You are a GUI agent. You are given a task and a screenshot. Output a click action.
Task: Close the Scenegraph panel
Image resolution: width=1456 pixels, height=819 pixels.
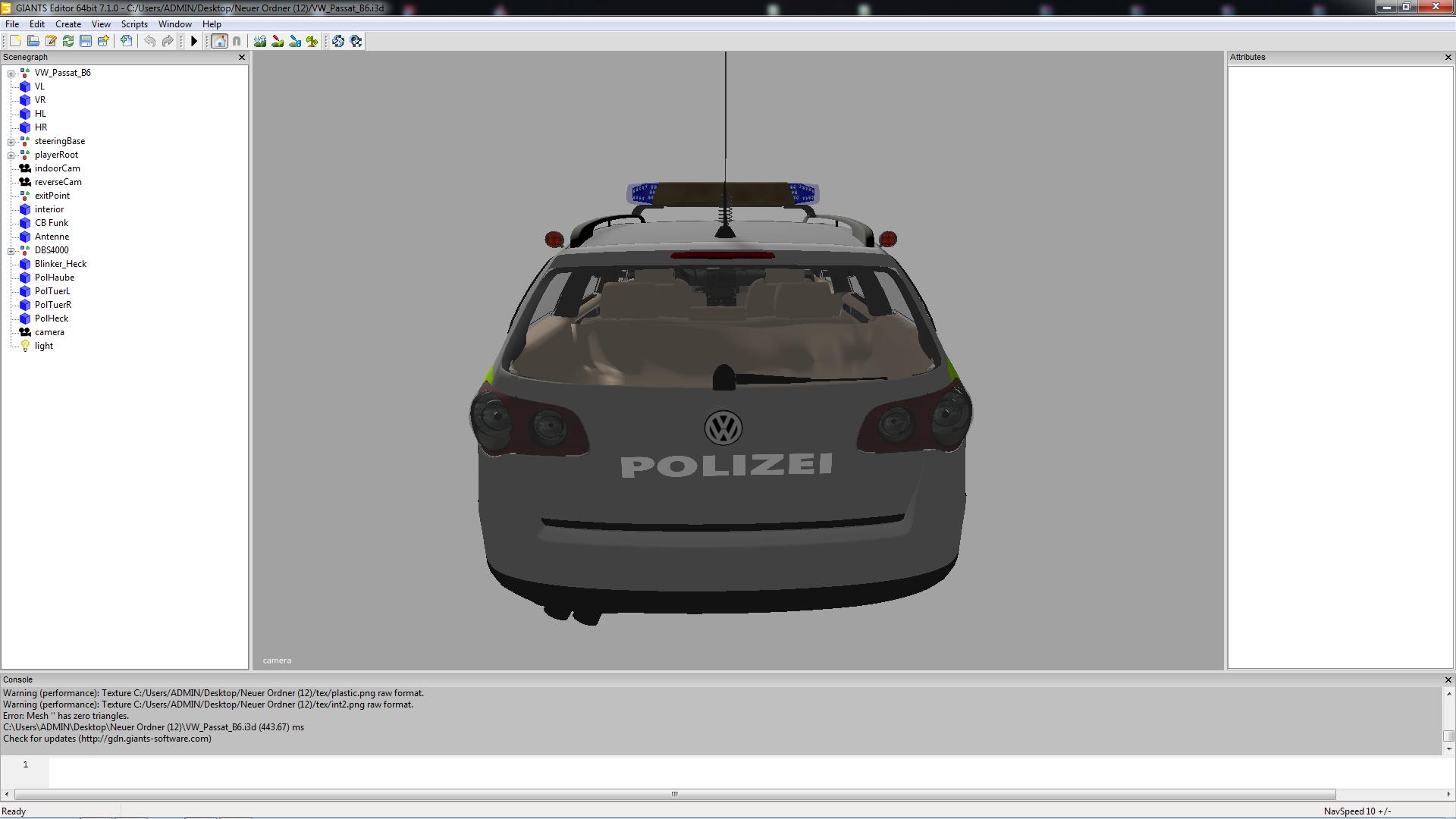(x=242, y=58)
